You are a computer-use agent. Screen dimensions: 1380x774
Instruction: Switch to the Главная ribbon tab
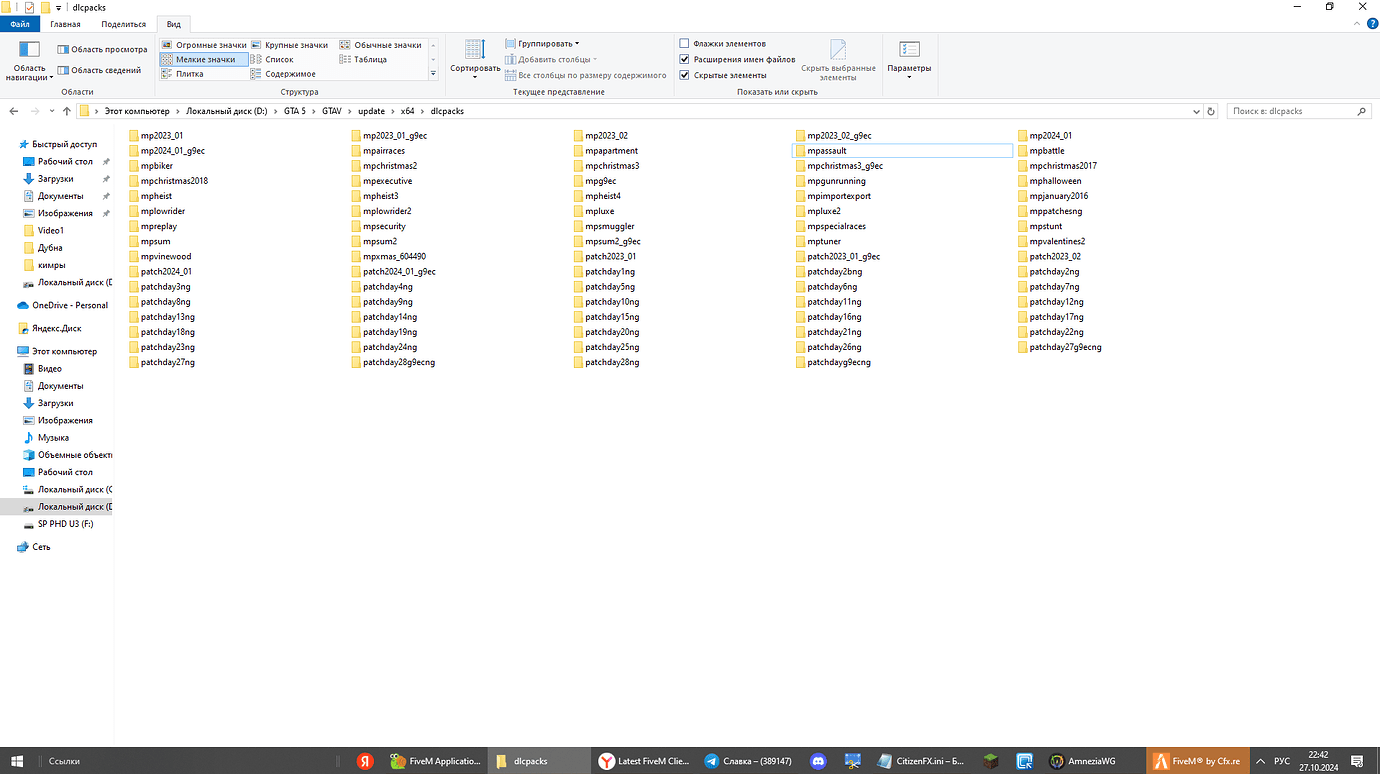[x=65, y=23]
